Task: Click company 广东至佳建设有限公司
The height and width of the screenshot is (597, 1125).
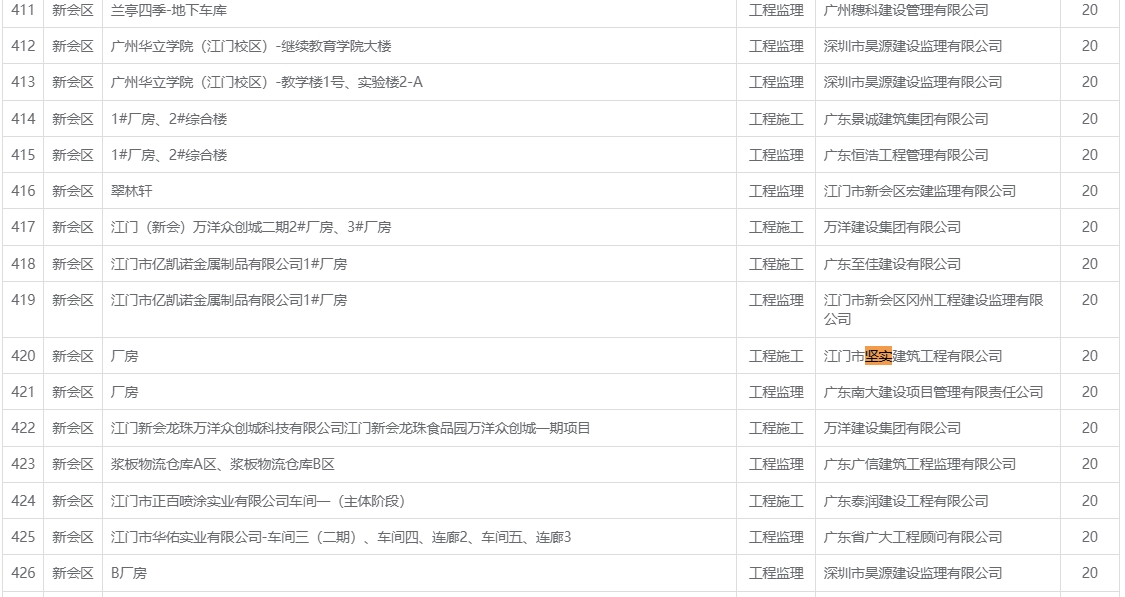Action: tap(893, 264)
